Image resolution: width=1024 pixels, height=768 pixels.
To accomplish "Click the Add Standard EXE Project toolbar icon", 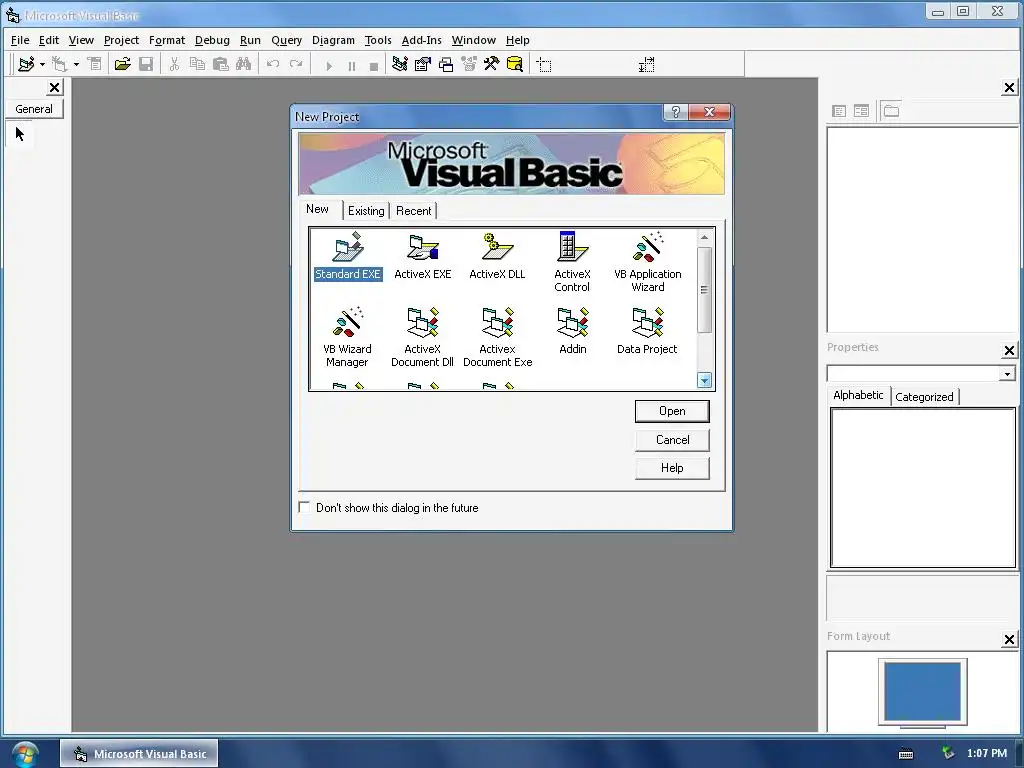I will coord(26,64).
